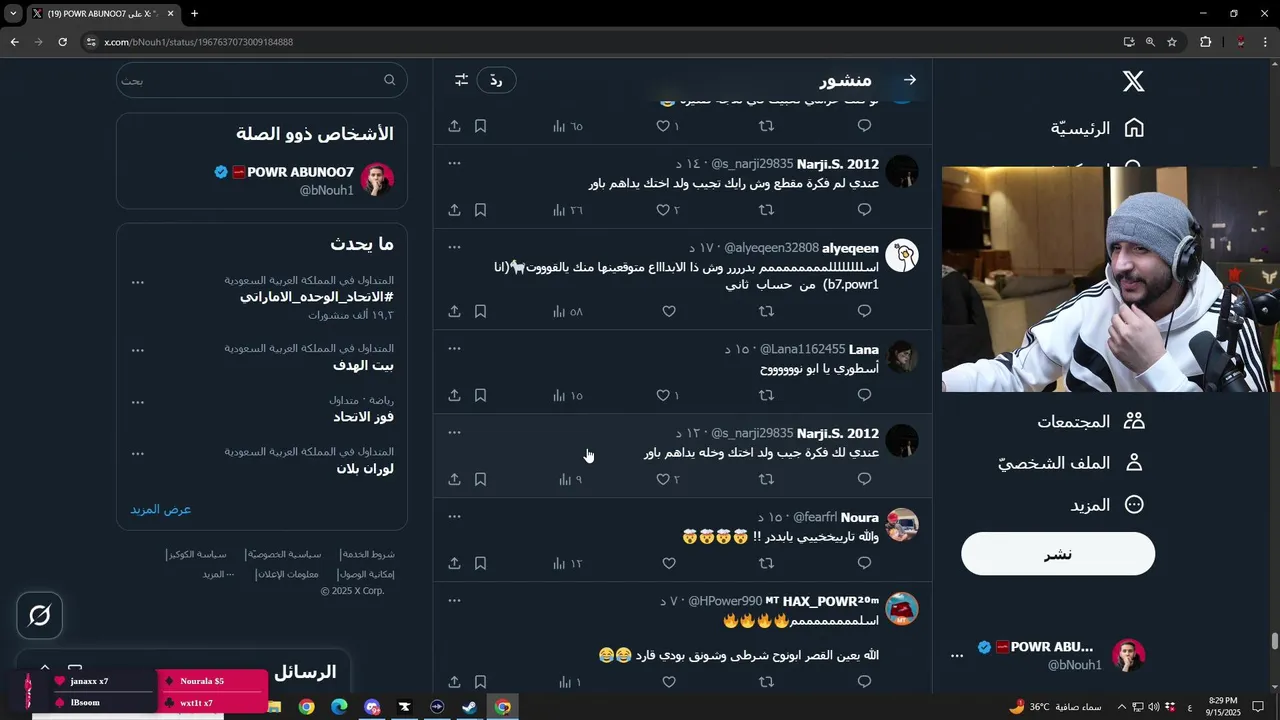
Task: Open Noura profile avatar
Action: point(902,525)
